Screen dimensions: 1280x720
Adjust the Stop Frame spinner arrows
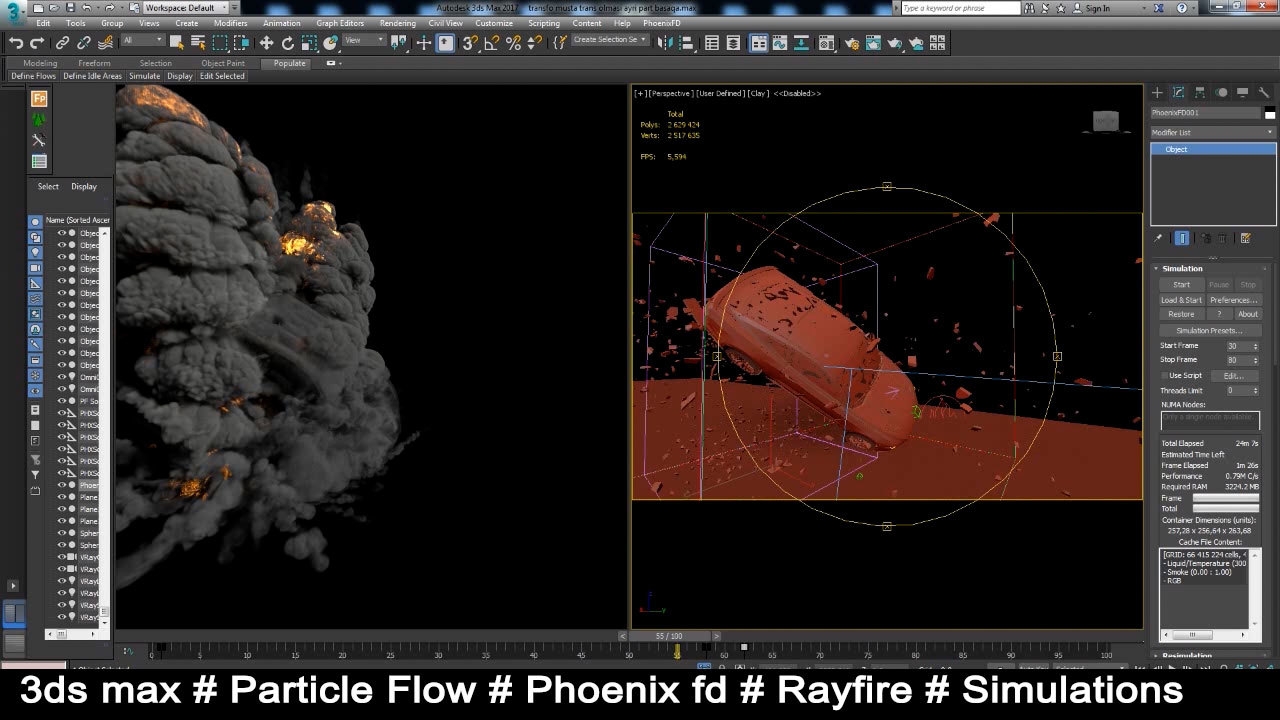pos(1255,360)
